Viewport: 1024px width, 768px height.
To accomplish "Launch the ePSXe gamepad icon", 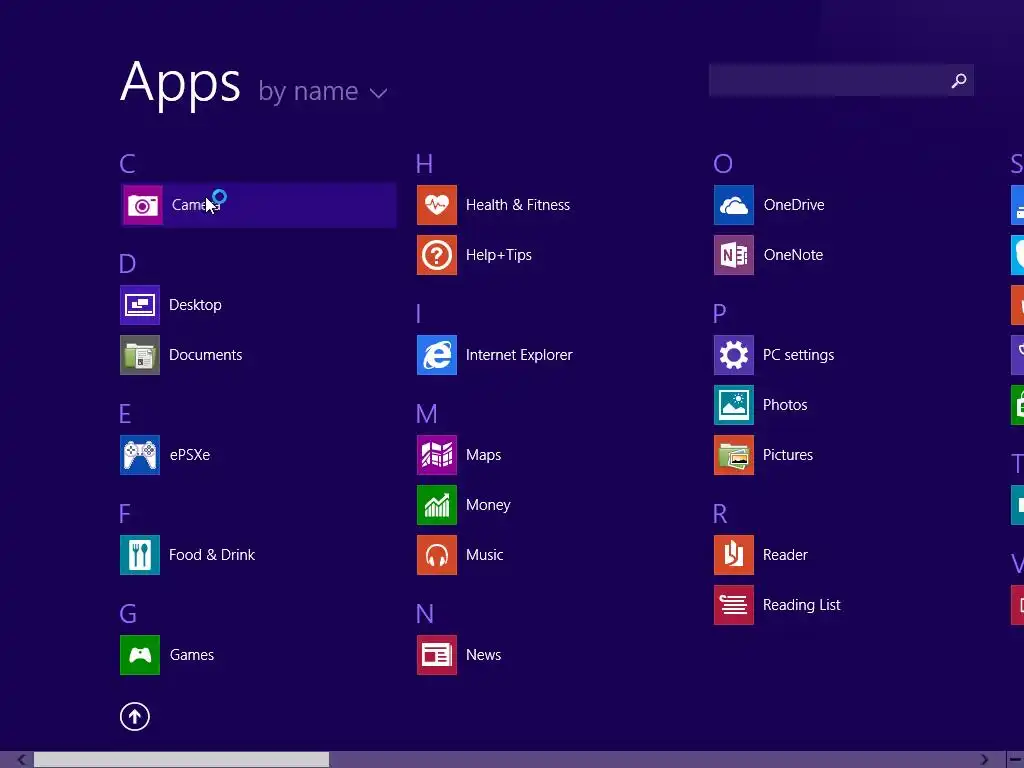I will tap(140, 455).
